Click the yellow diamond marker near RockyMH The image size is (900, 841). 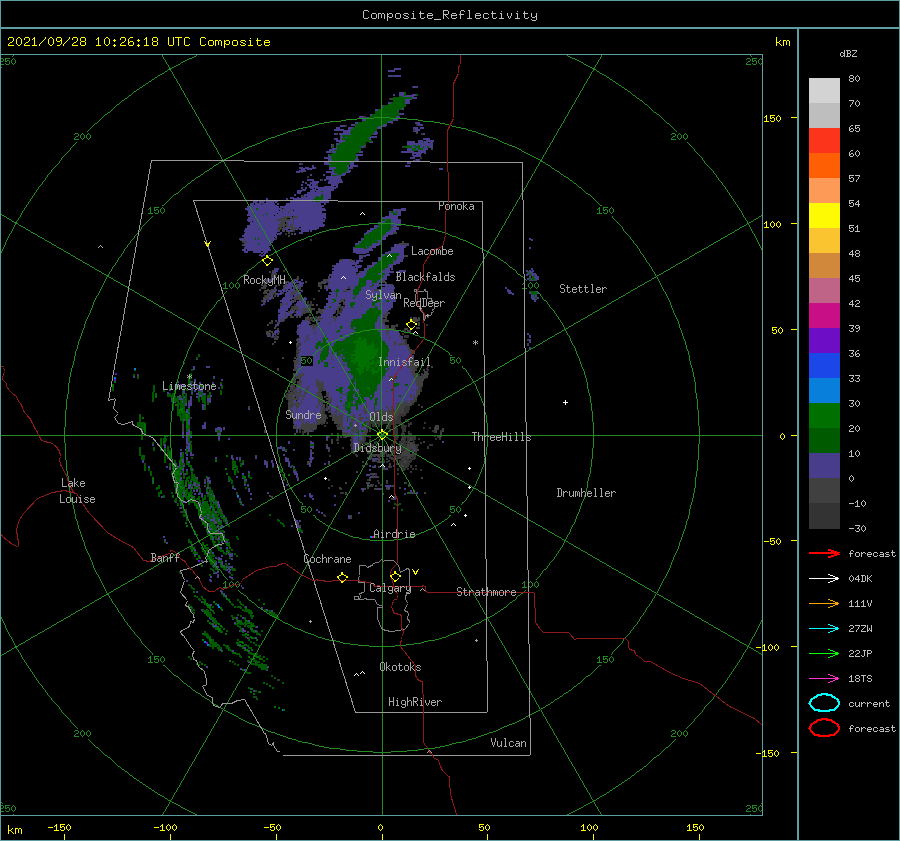pos(267,261)
